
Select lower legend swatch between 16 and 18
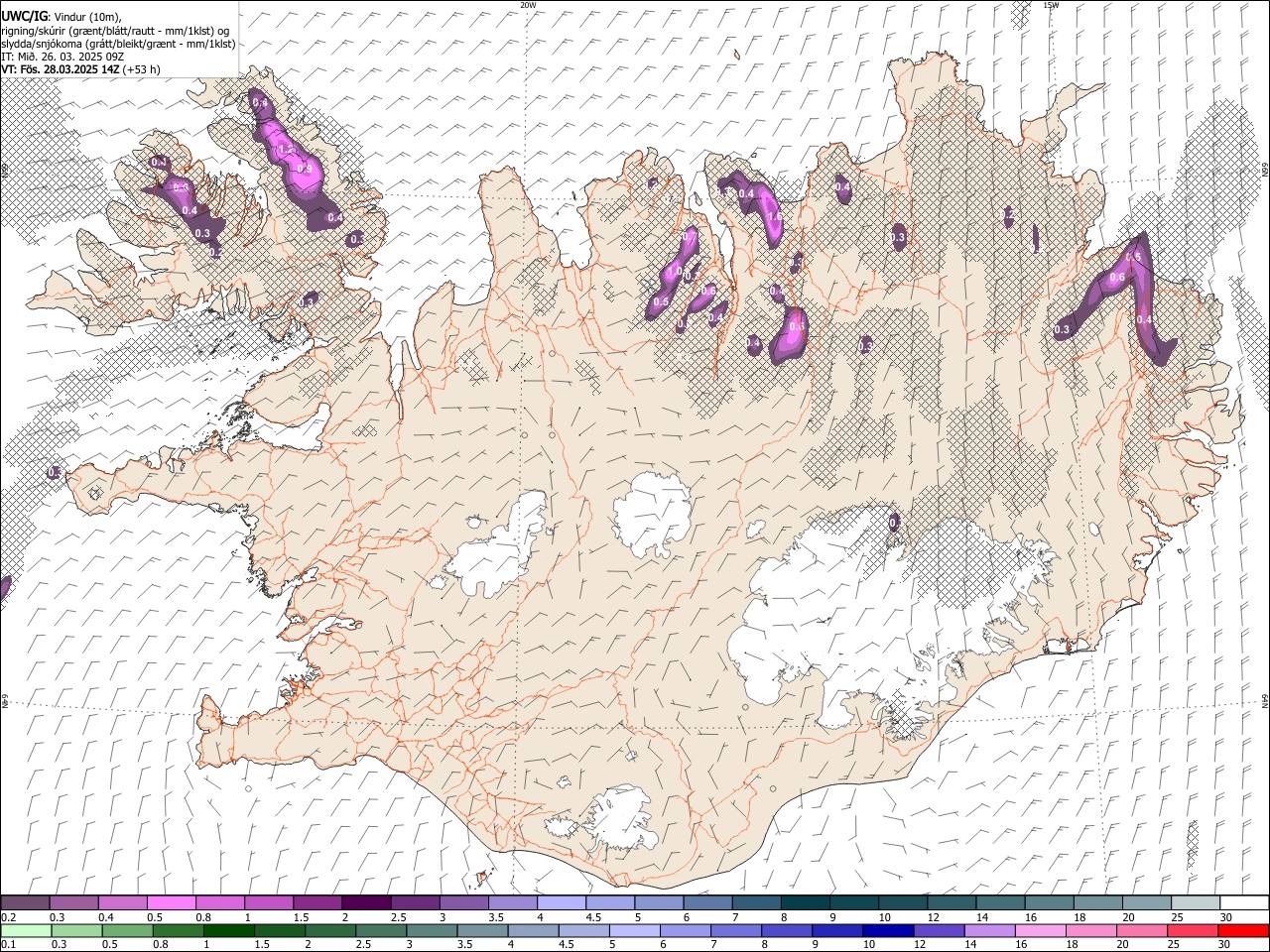coord(1043,930)
